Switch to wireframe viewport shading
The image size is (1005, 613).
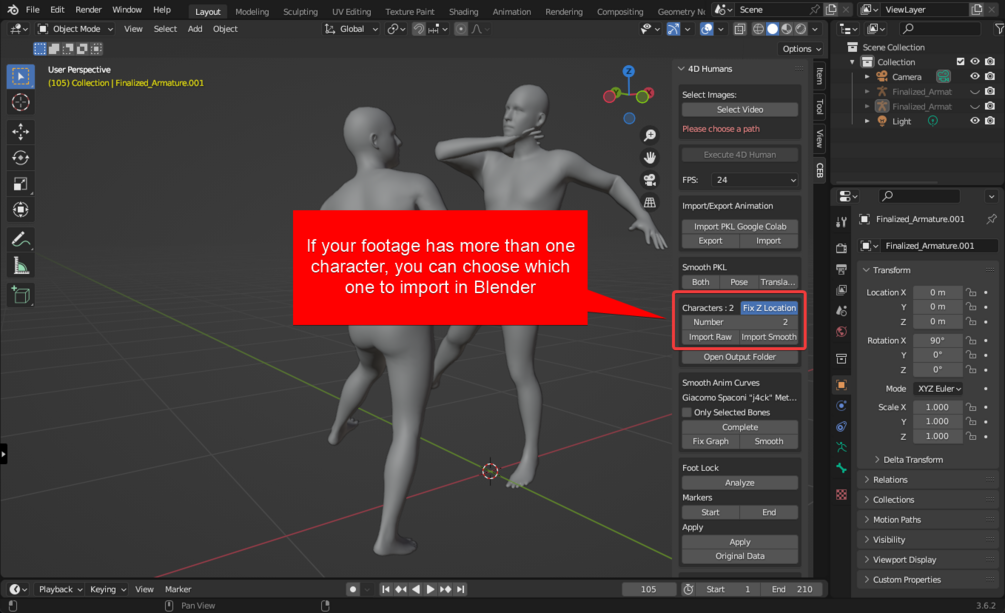(758, 29)
